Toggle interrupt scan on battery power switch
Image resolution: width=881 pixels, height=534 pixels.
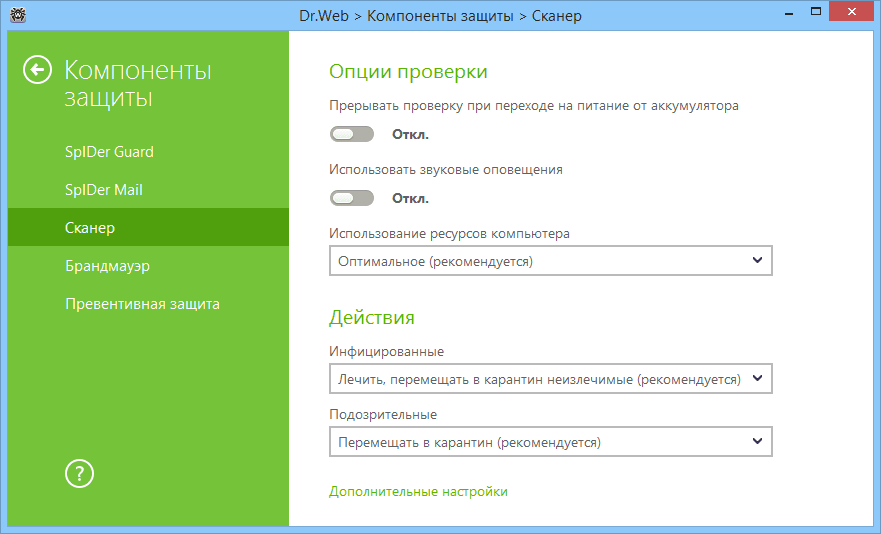(x=352, y=134)
